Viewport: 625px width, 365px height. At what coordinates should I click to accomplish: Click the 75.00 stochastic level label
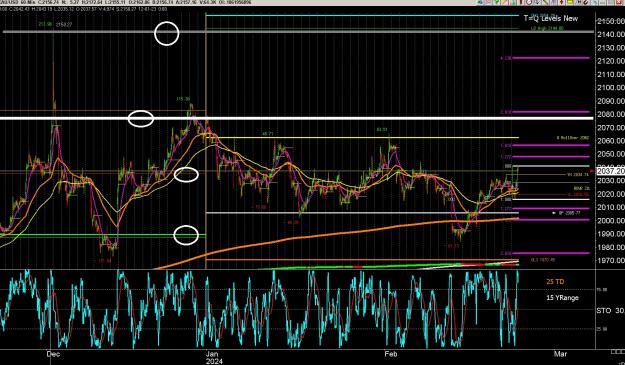pyautogui.click(x=601, y=290)
